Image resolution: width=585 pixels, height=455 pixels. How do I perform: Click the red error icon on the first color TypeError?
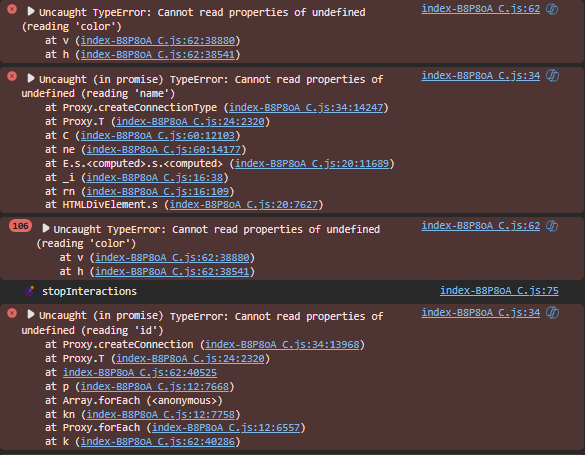[12, 9]
